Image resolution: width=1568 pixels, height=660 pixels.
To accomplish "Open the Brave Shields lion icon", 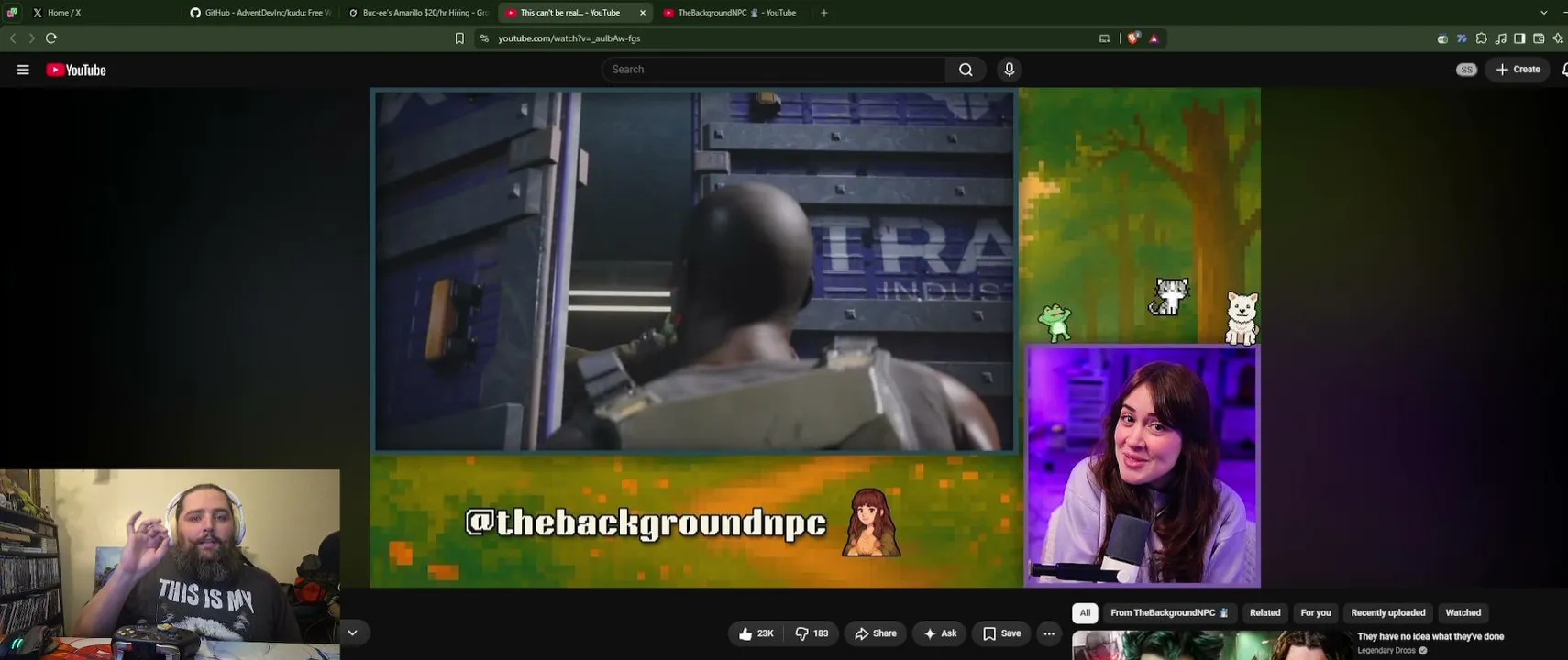I will click(1133, 38).
